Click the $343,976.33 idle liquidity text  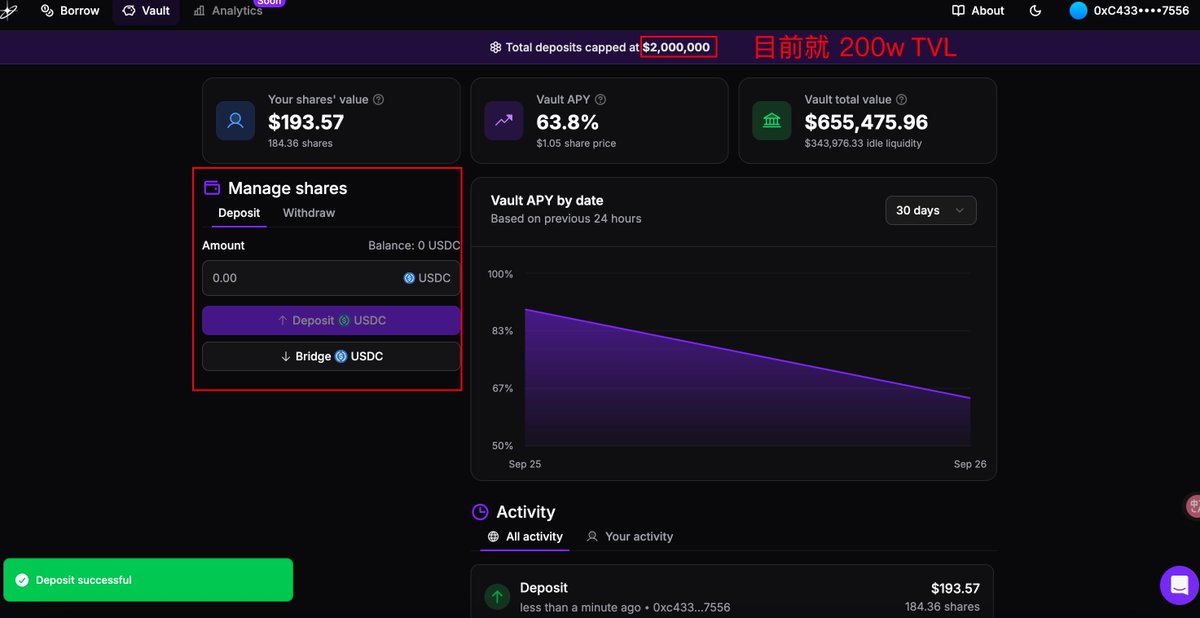[x=863, y=144]
